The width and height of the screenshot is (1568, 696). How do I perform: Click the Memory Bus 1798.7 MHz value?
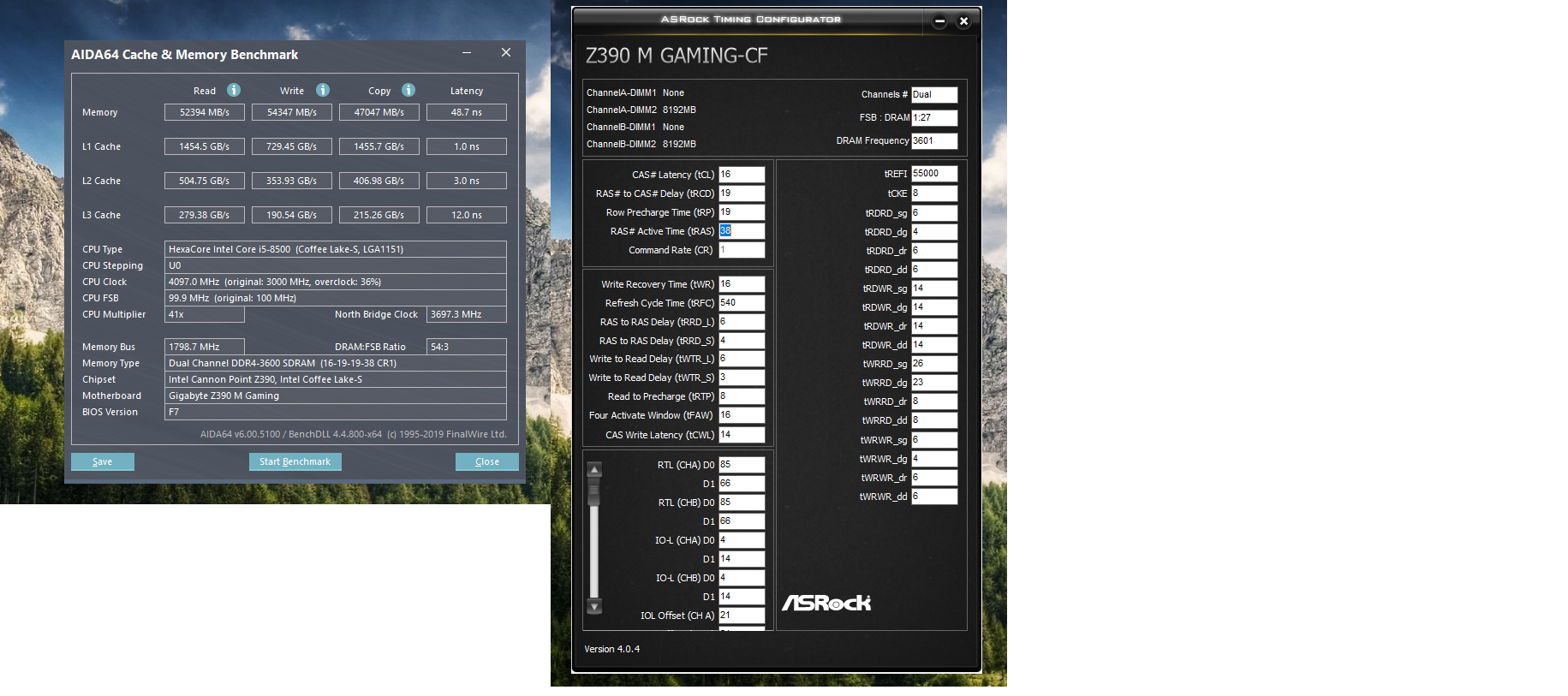coord(205,347)
